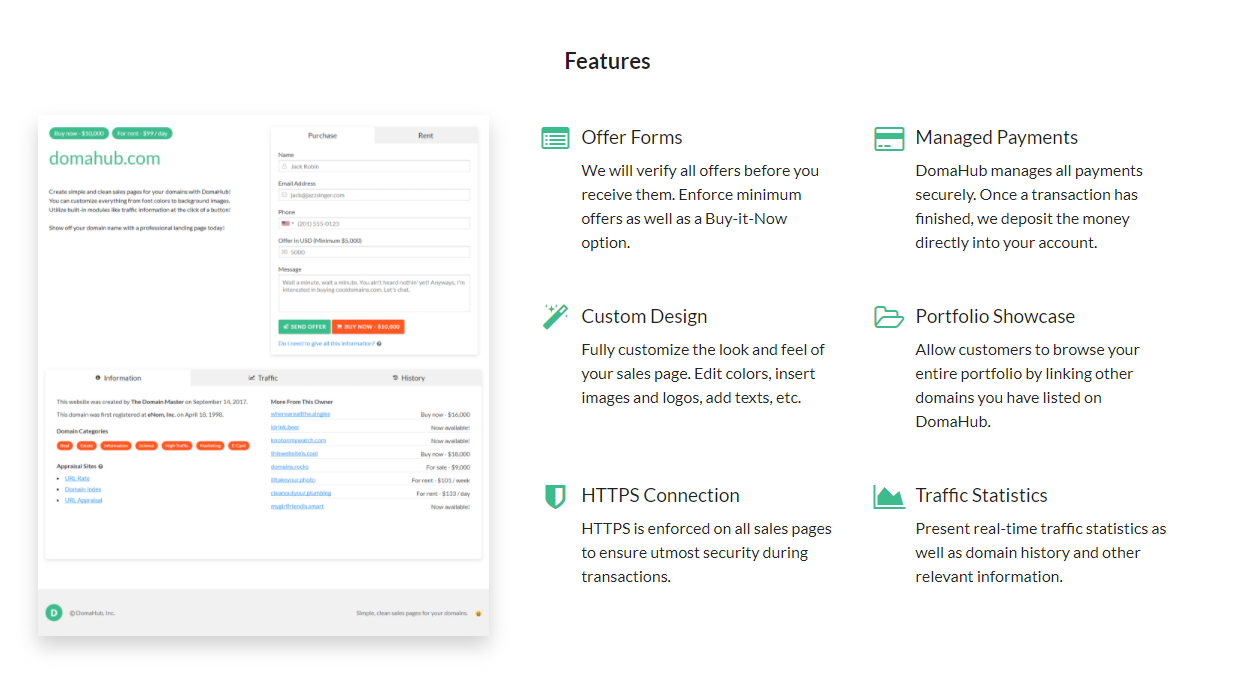The height and width of the screenshot is (699, 1244).
Task: Click the Email Address input field
Action: point(374,195)
